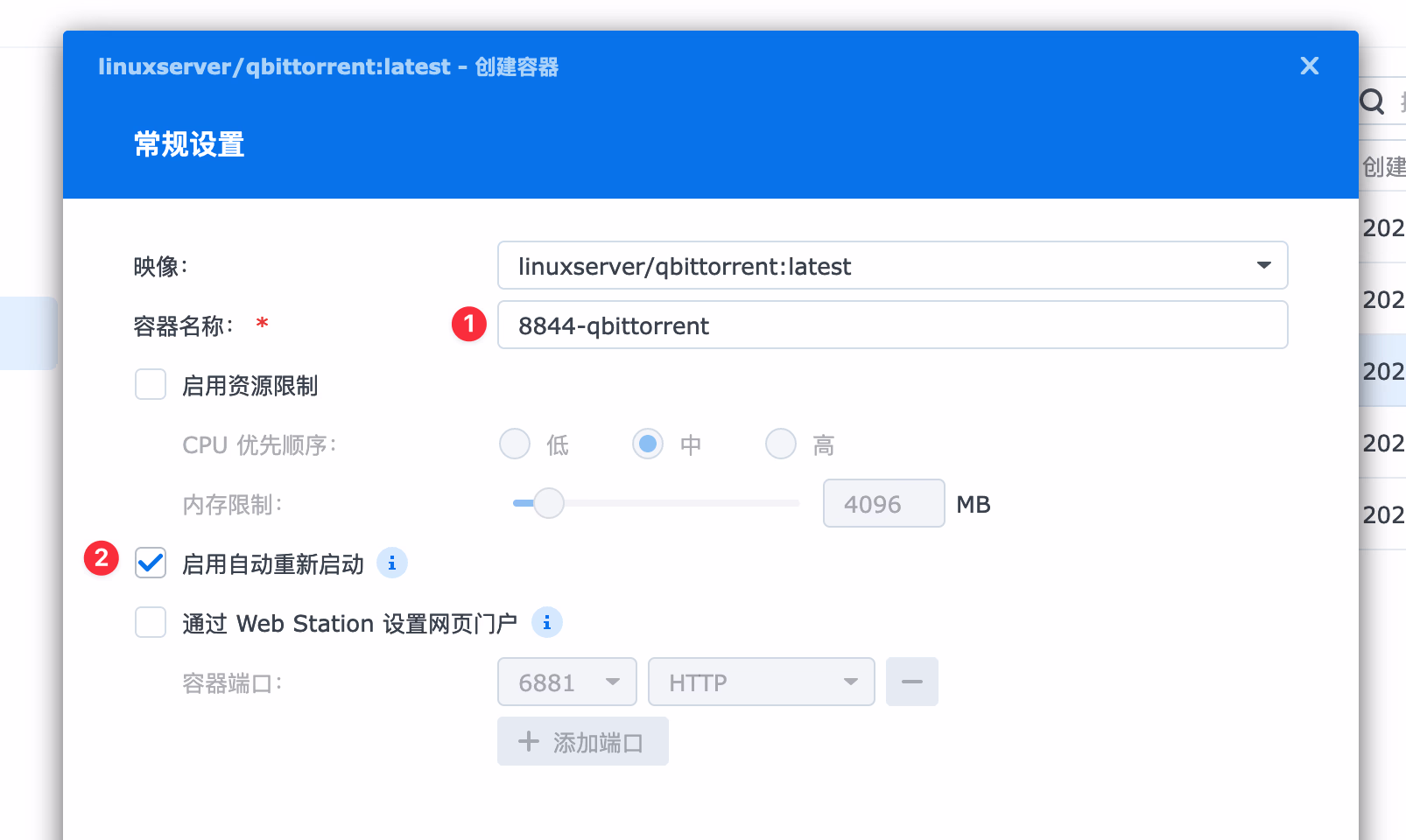Click info icon beside auto-restart option
The height and width of the screenshot is (840, 1406).
(391, 563)
